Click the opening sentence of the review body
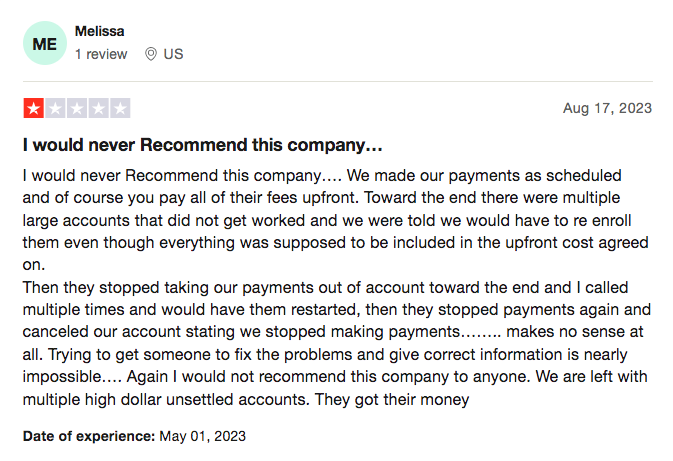The height and width of the screenshot is (461, 673). [182, 176]
